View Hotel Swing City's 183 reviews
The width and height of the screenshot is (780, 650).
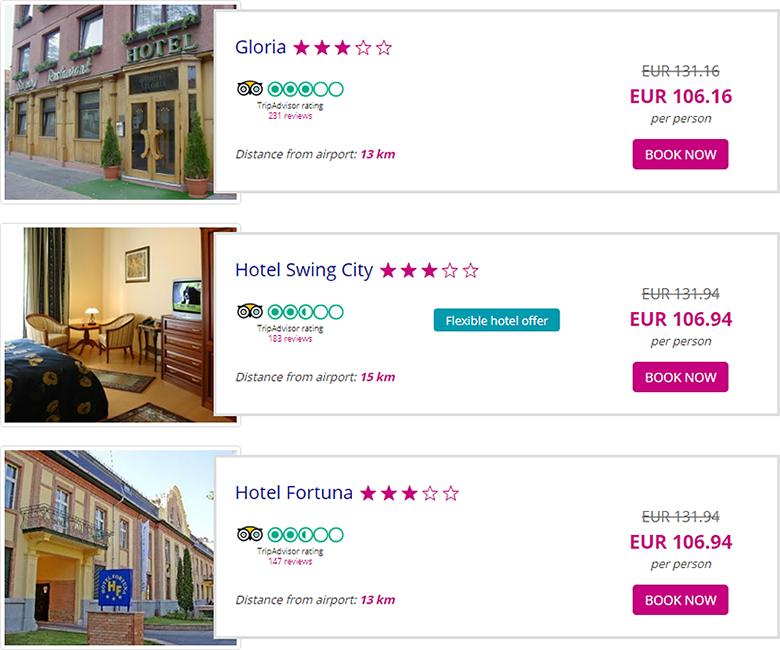coord(290,339)
